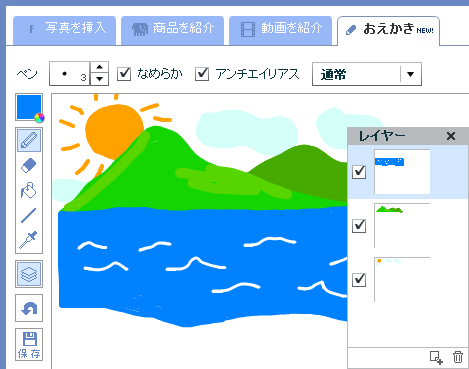Hide the sun and clouds layer

pyautogui.click(x=359, y=280)
